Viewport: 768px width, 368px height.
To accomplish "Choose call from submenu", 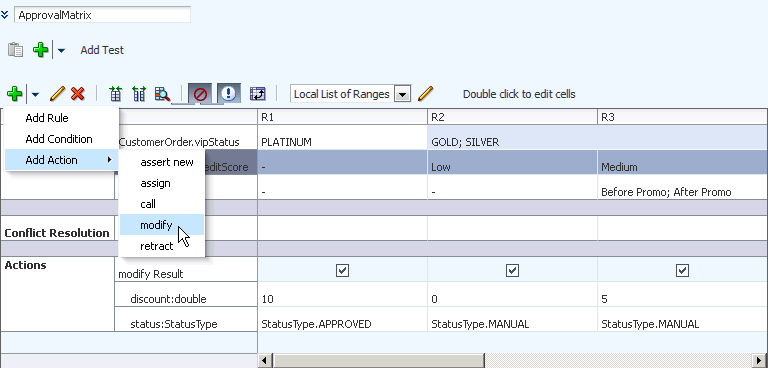I will click(162, 204).
